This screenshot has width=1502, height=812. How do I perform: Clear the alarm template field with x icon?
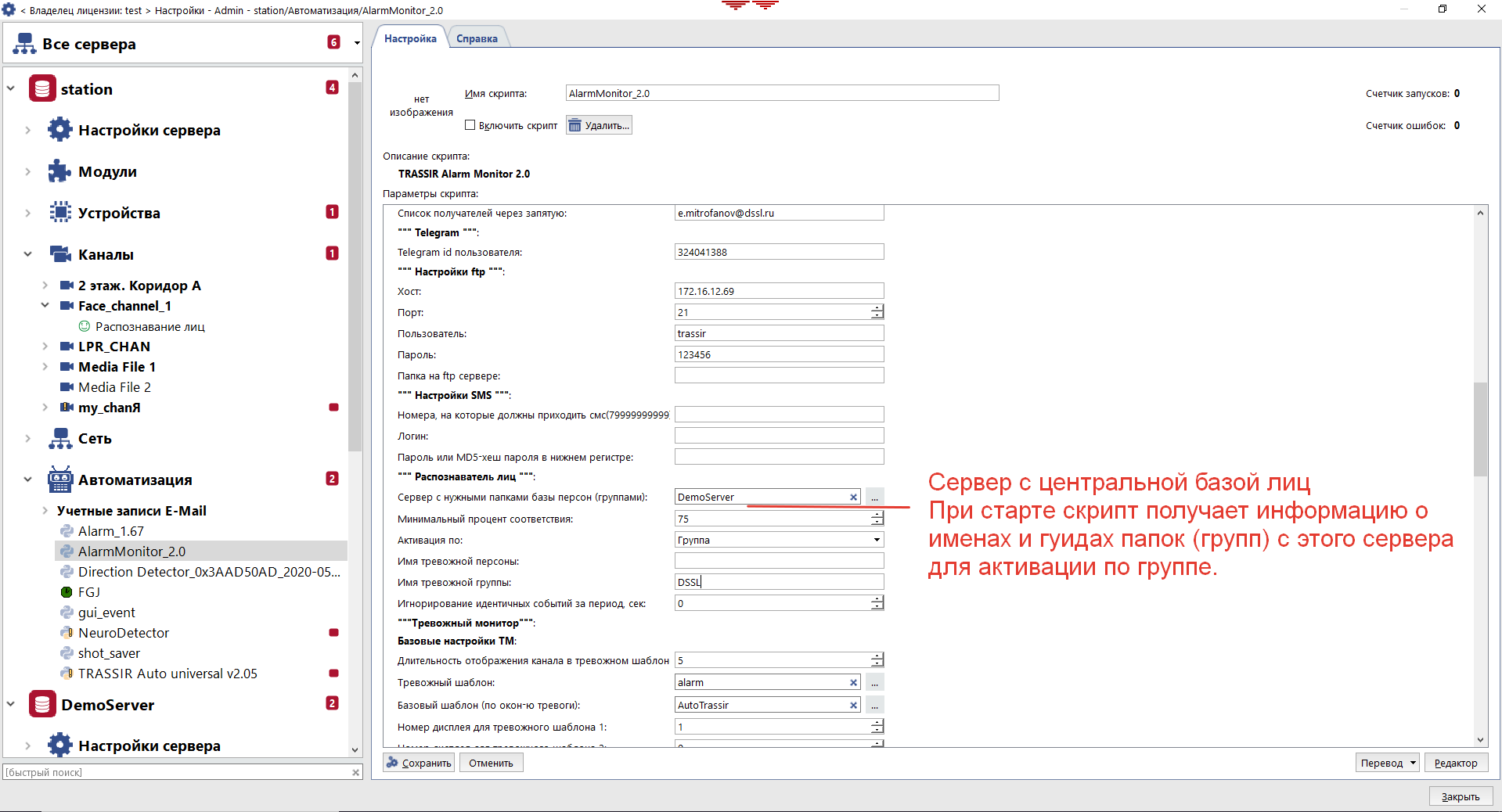coord(853,682)
